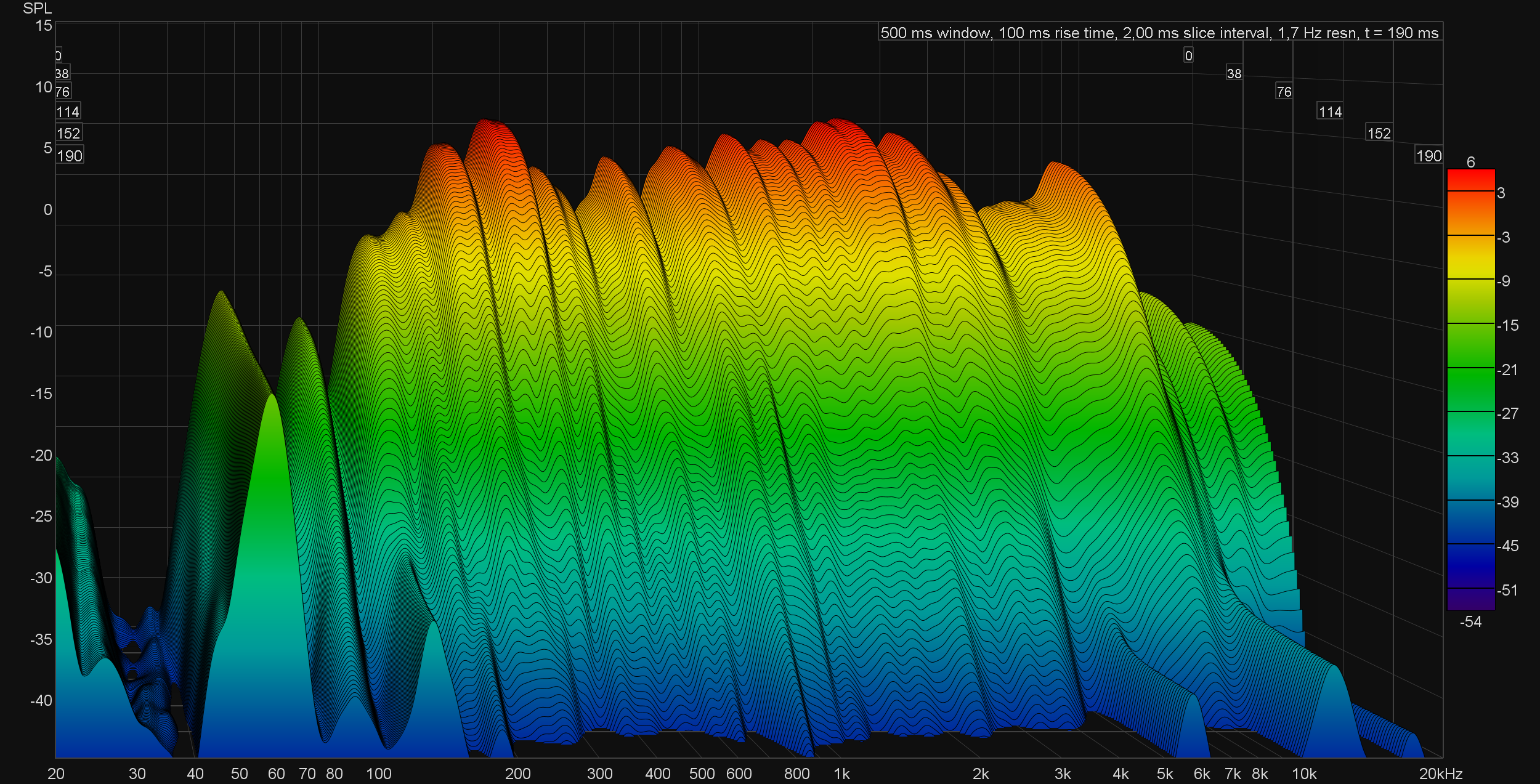Screen dimensions: 1540x784
Task: Click the -54 label below the color scale
Action: coord(1470,621)
